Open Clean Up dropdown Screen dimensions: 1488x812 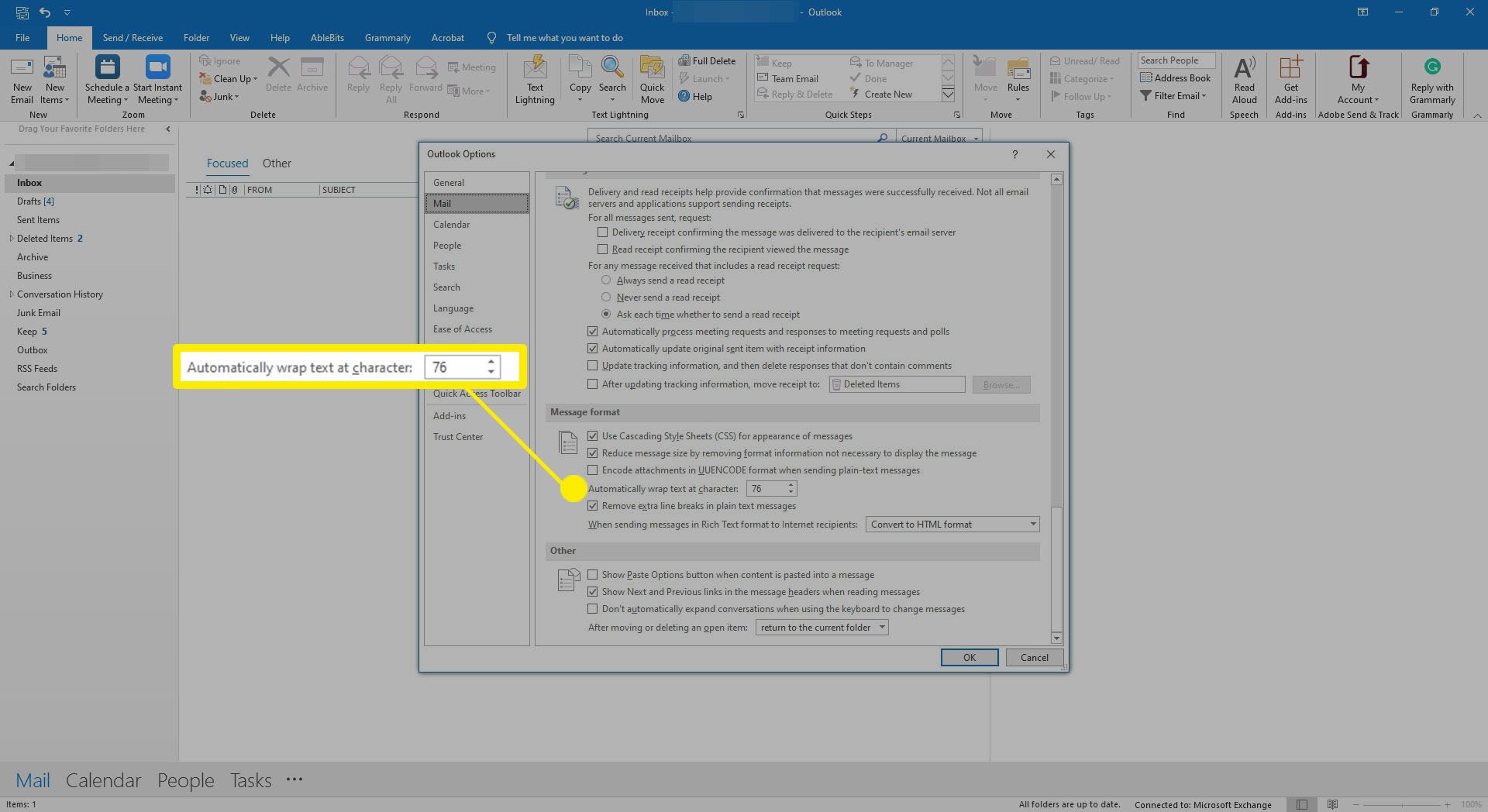228,79
